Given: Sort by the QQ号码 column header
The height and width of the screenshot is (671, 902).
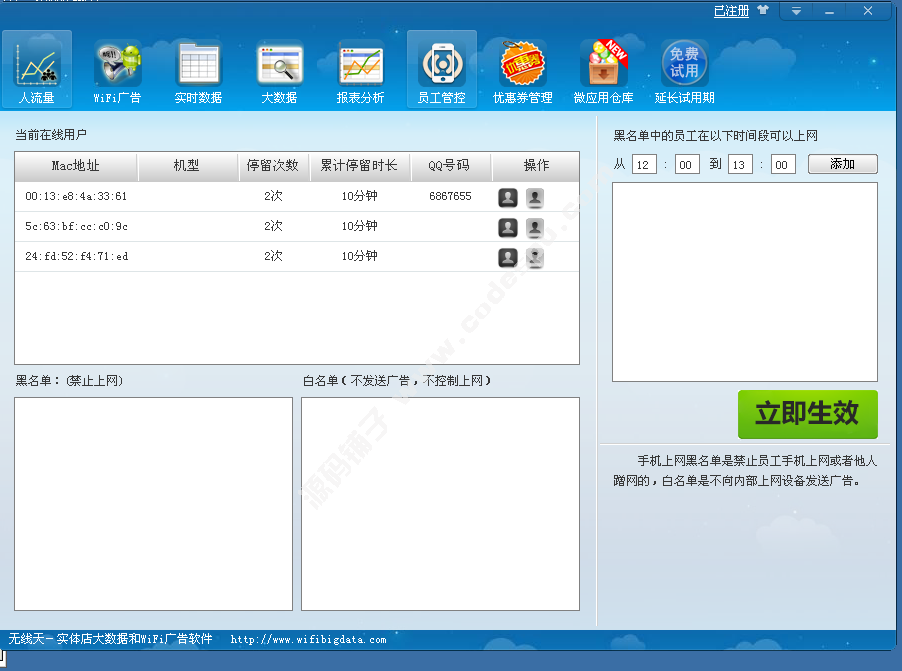Looking at the screenshot, I should pos(451,166).
